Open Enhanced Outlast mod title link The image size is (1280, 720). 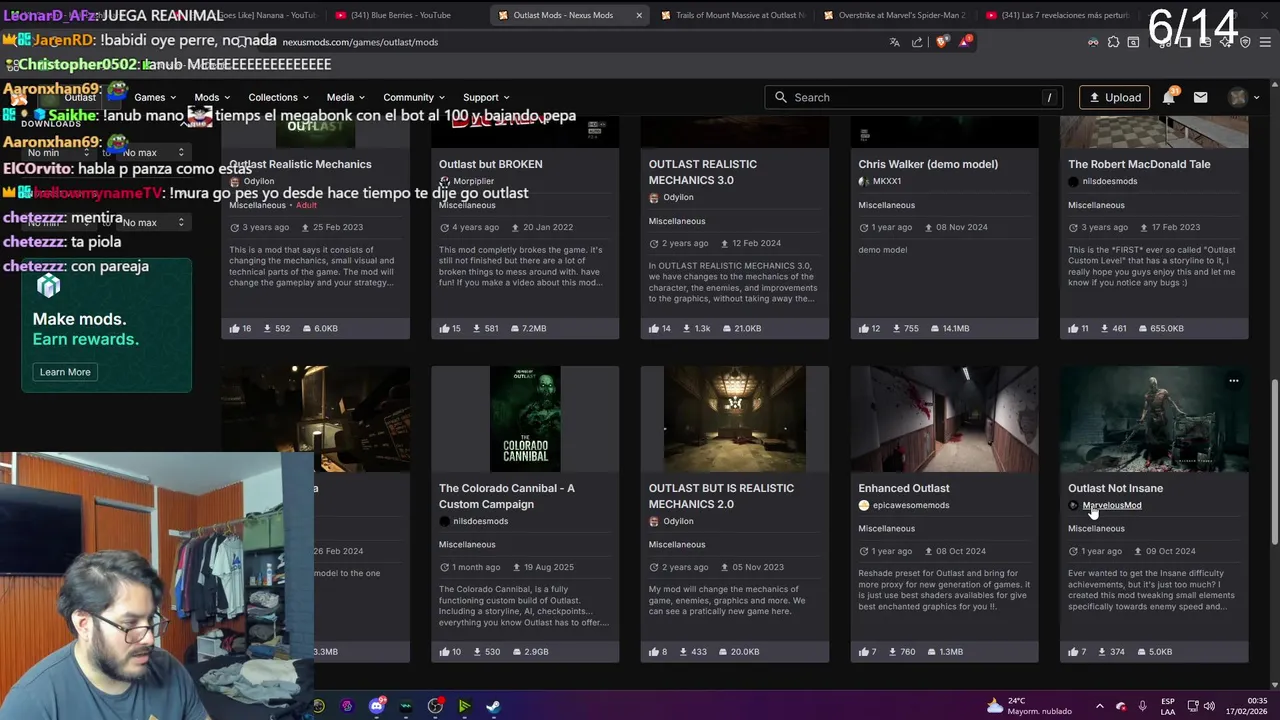tap(904, 488)
